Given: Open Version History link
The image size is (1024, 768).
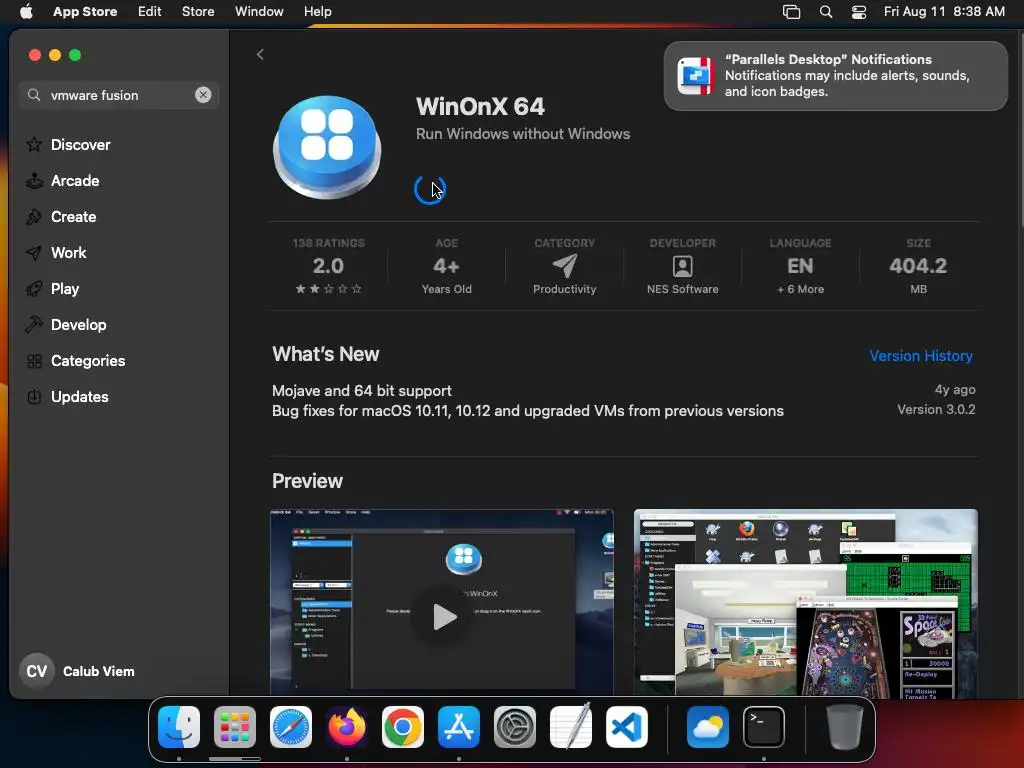Looking at the screenshot, I should 921,355.
